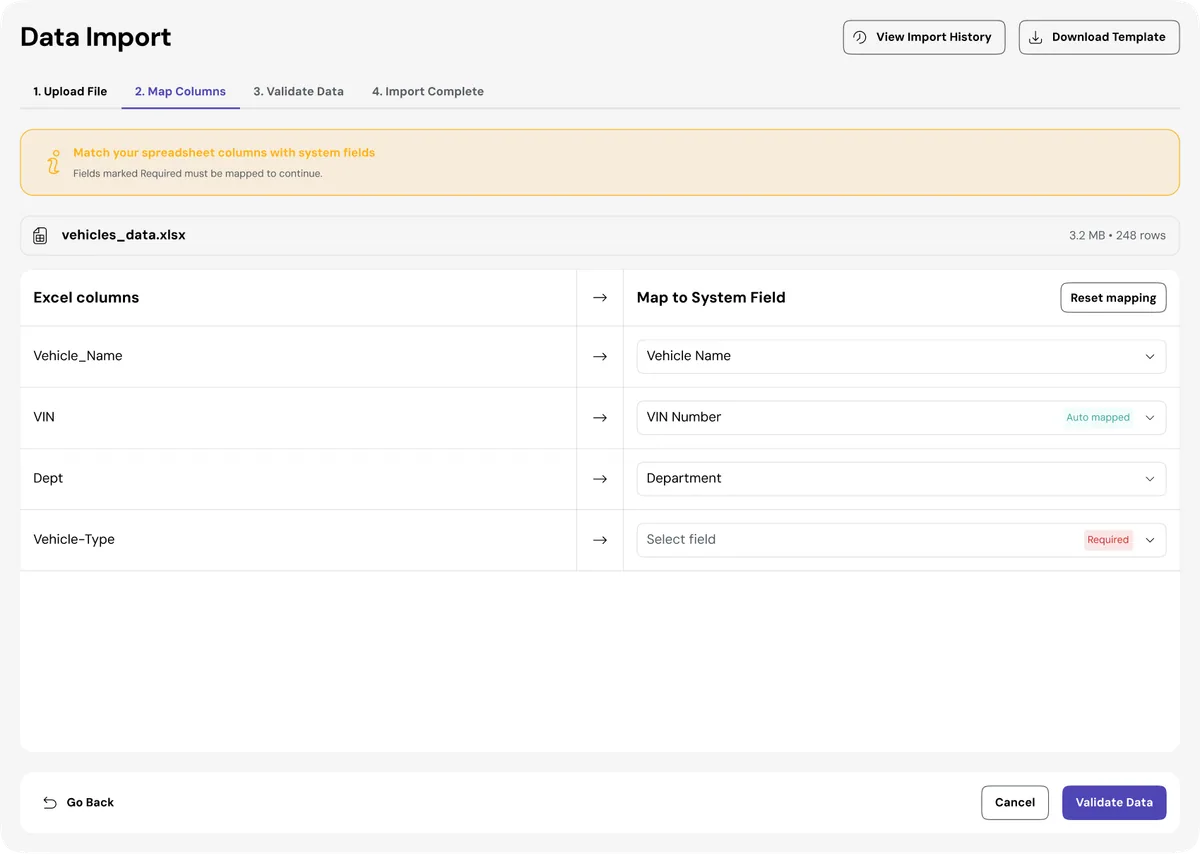Click the info icon in the yellow banner
This screenshot has height=854, width=1200.
53,161
